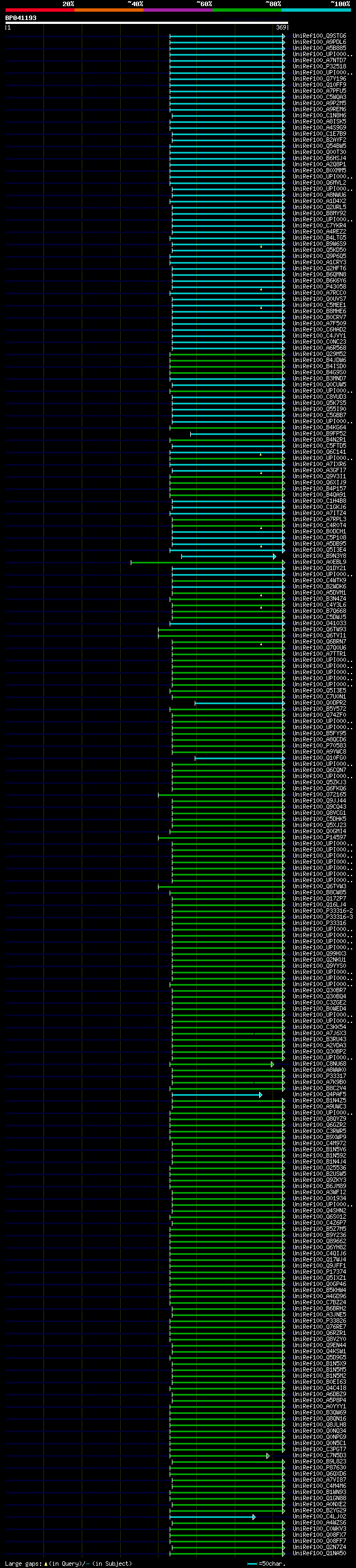Select UniRef100_C5WQA3 label
This screenshot has width=356, height=1568.
319,97
